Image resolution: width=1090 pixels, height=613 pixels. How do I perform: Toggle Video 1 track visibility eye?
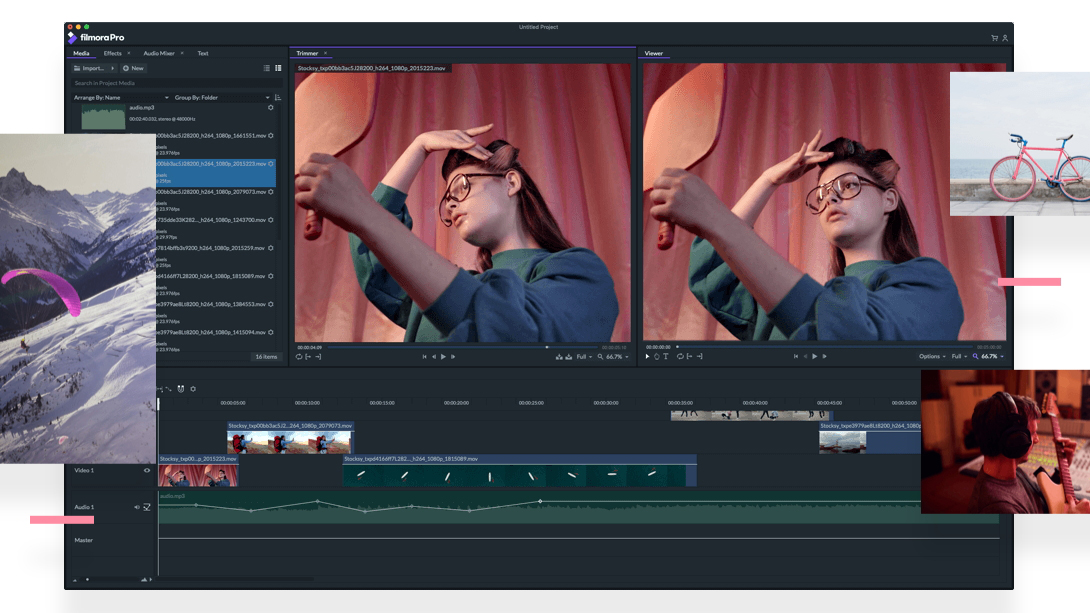[147, 471]
